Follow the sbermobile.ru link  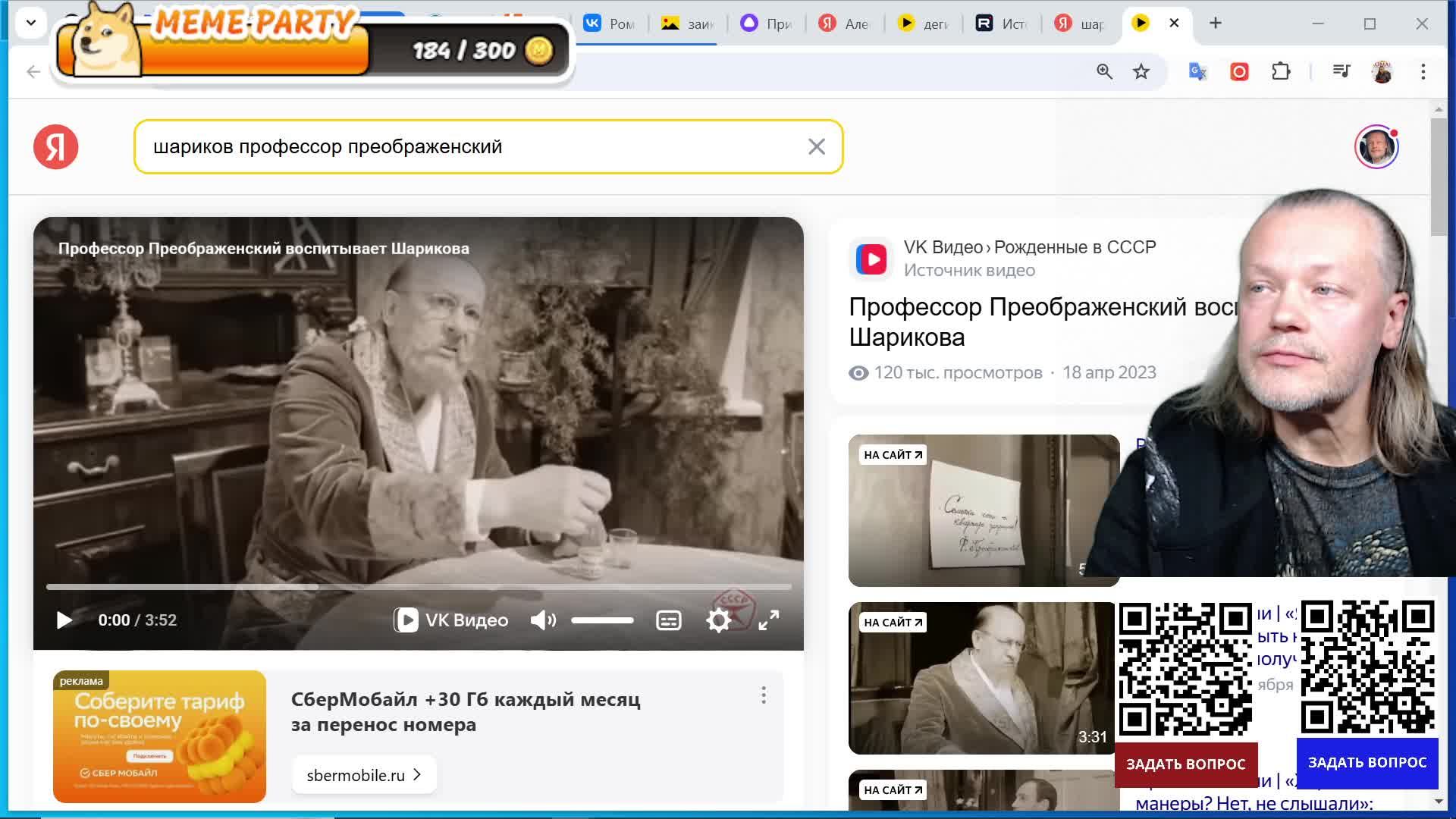tap(363, 774)
